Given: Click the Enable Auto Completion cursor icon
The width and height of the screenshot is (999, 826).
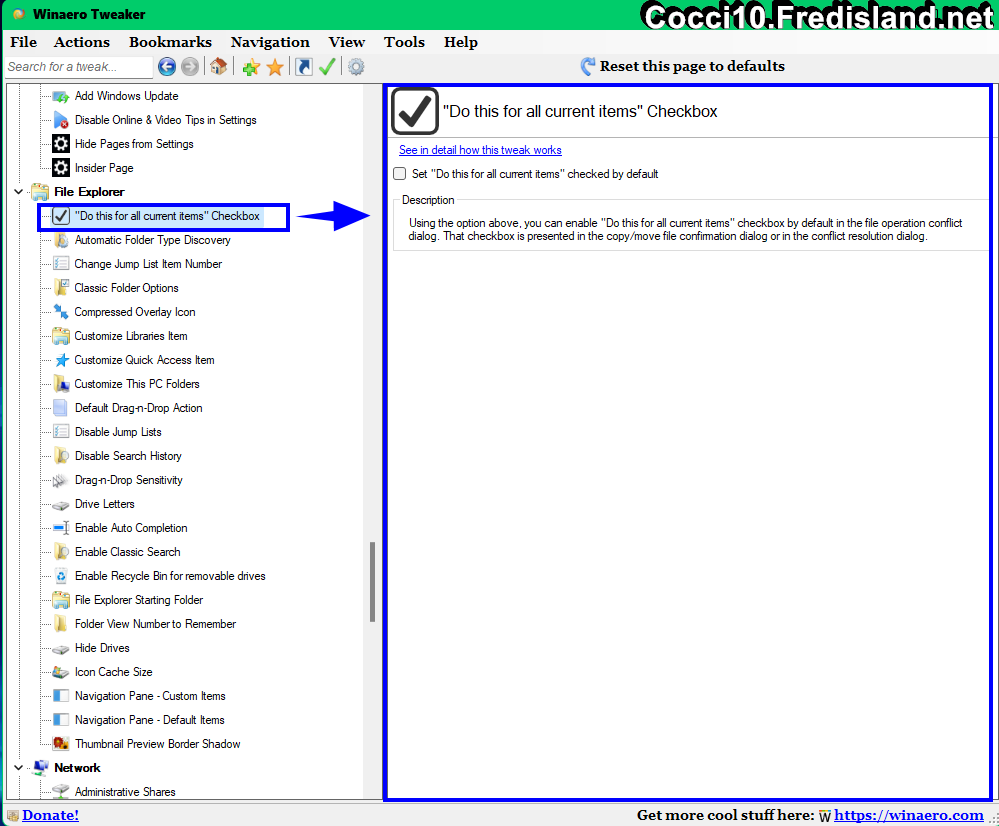Looking at the screenshot, I should tap(61, 528).
